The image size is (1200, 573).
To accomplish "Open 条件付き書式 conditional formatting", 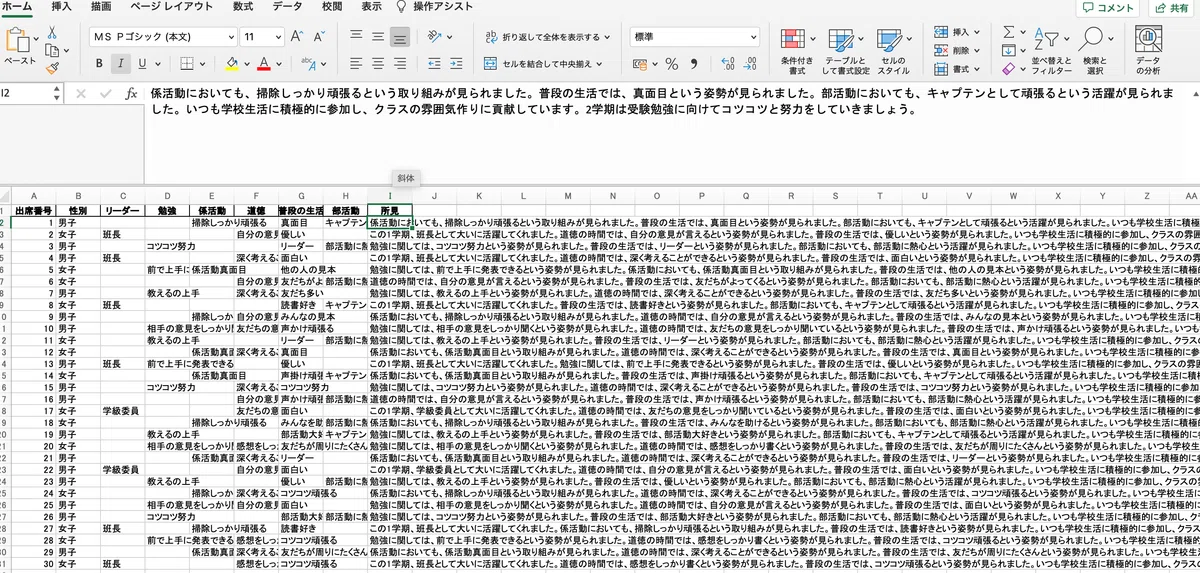I will coord(797,50).
